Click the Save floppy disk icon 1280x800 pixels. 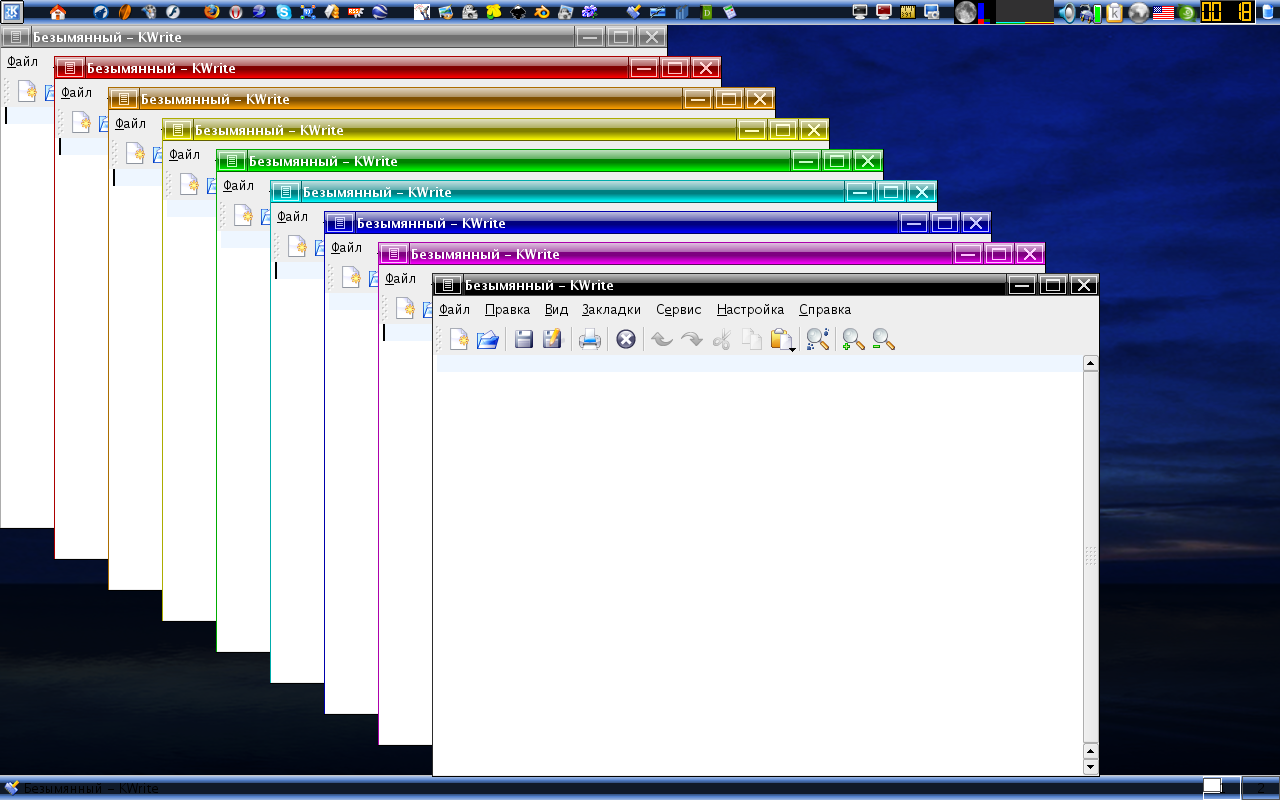click(x=523, y=340)
